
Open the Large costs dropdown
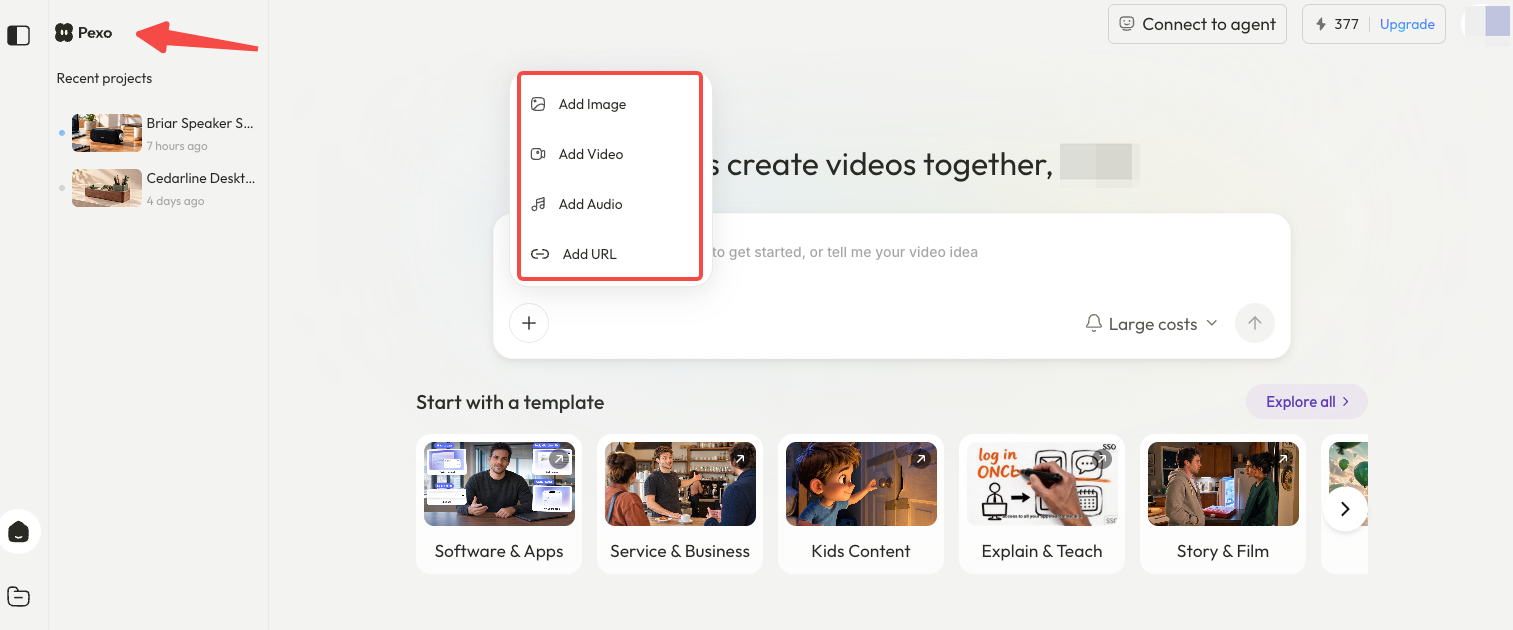click(x=1152, y=324)
